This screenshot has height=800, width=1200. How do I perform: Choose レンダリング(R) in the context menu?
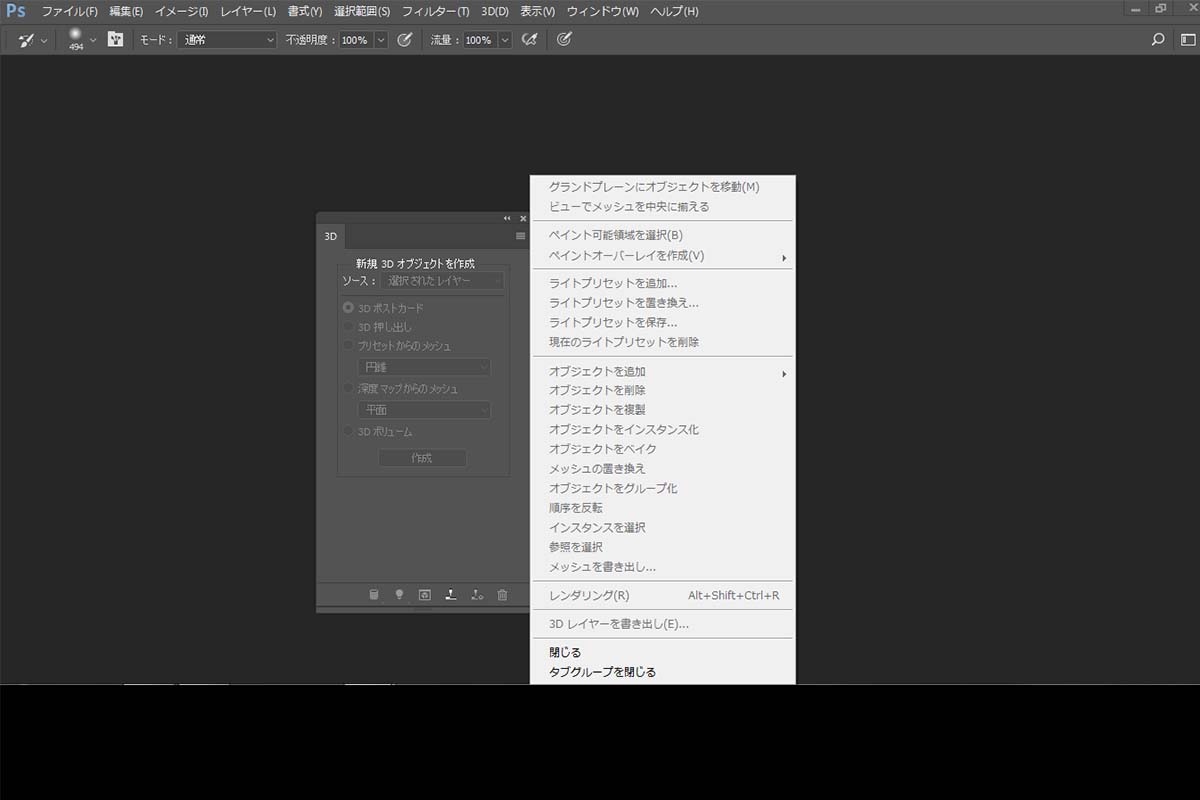tap(663, 595)
